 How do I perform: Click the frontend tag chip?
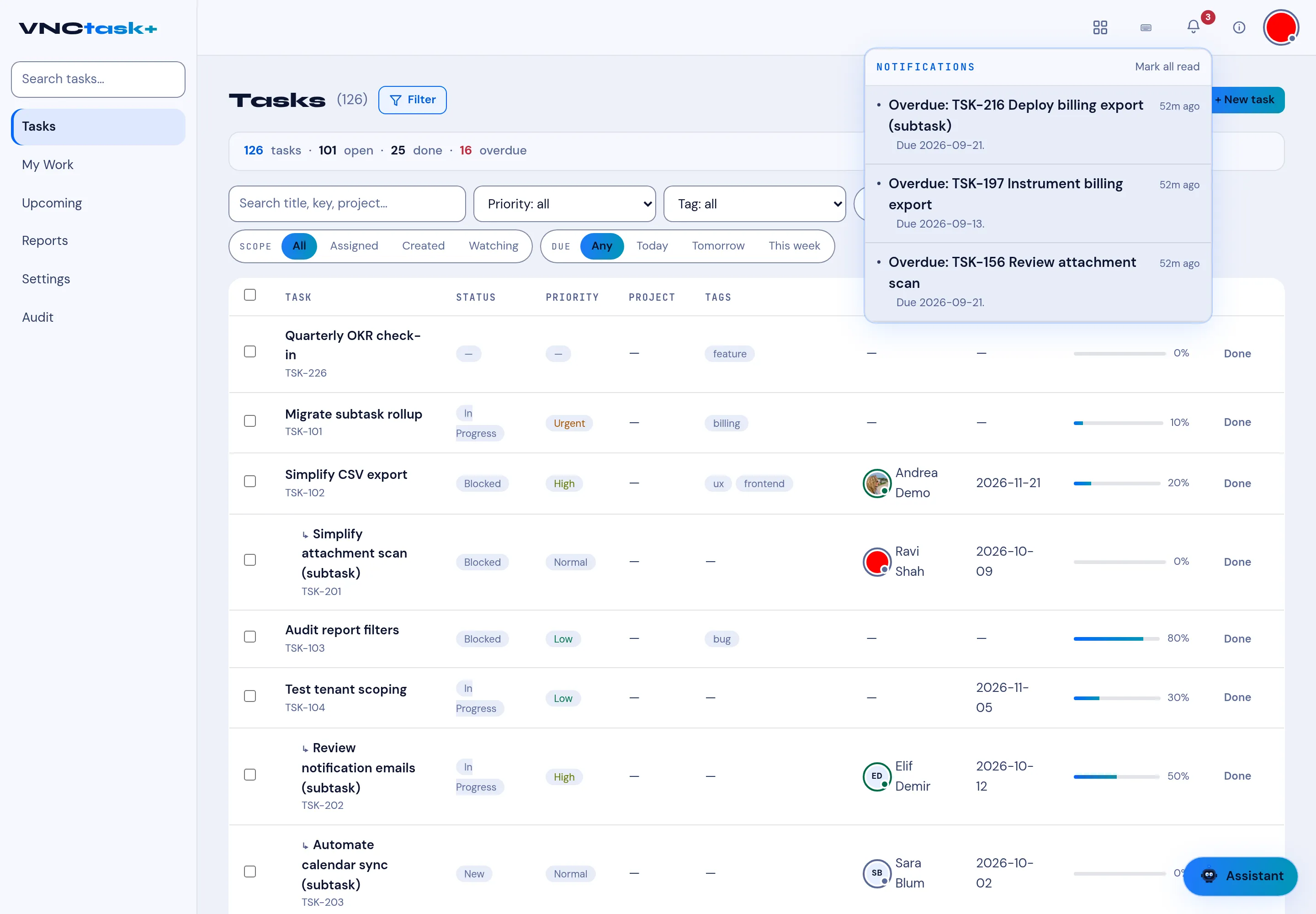pyautogui.click(x=764, y=484)
